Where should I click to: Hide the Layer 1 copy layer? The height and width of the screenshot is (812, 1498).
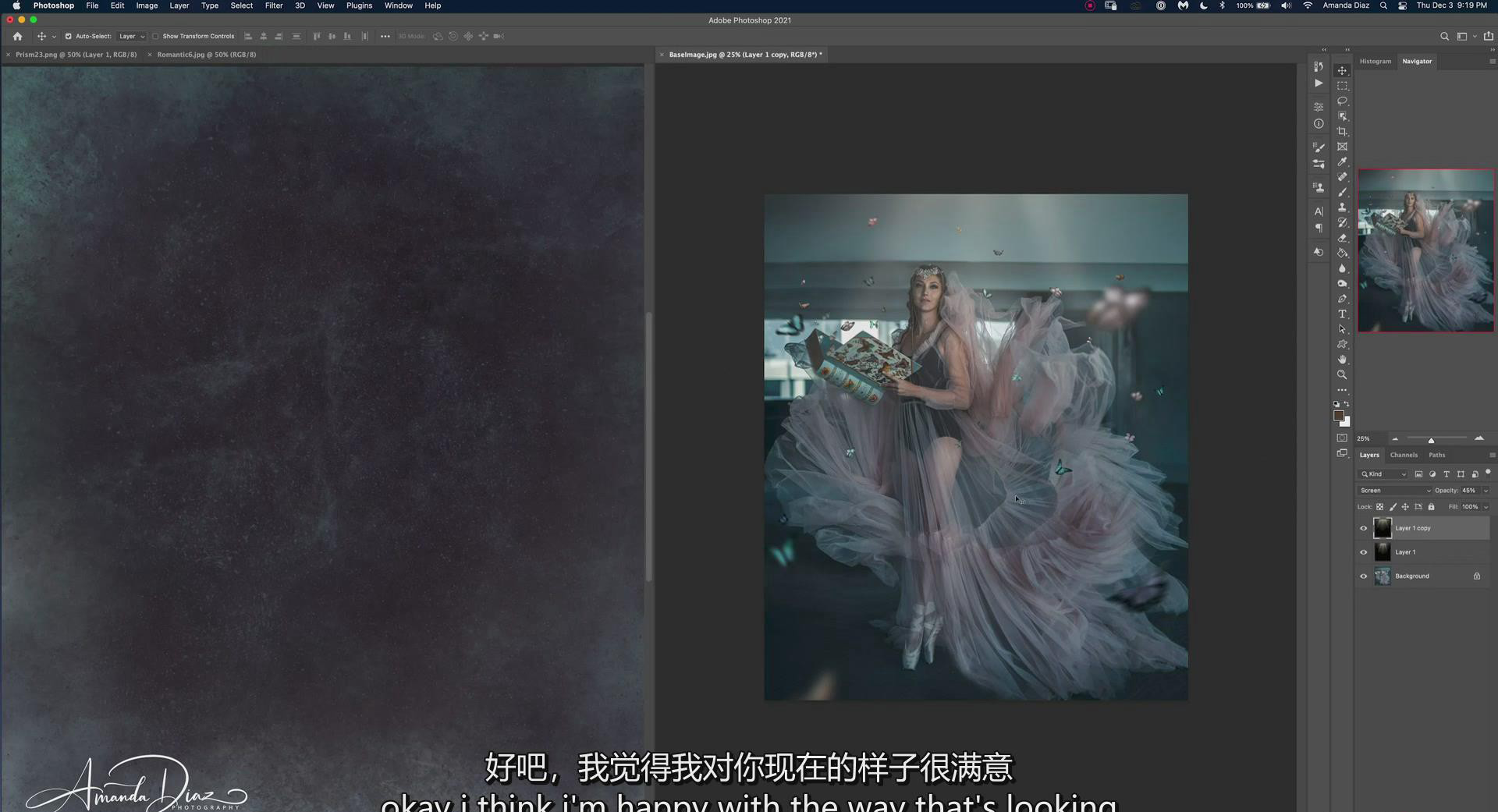point(1364,528)
